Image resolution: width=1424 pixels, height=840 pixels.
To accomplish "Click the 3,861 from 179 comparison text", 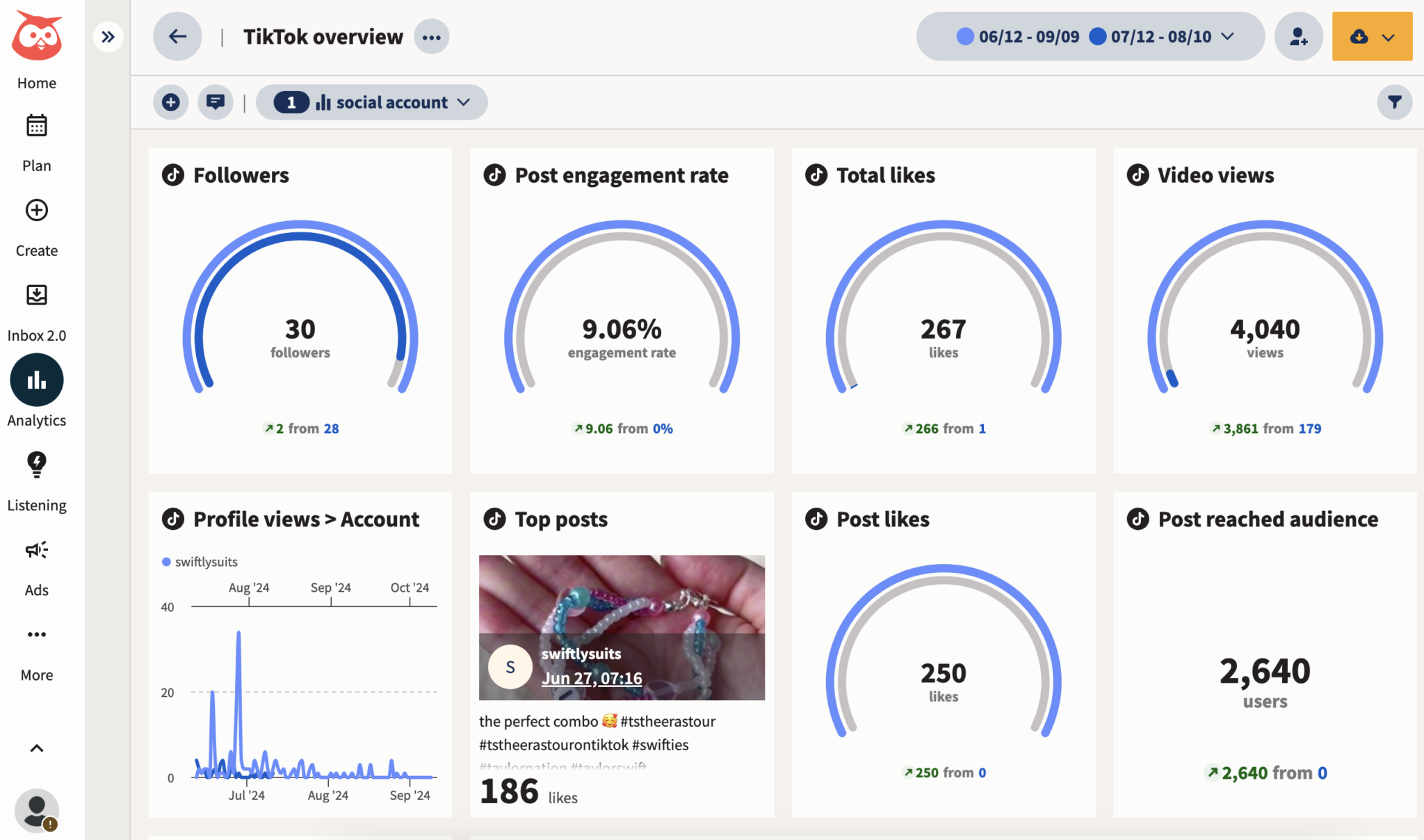I will [x=1266, y=429].
